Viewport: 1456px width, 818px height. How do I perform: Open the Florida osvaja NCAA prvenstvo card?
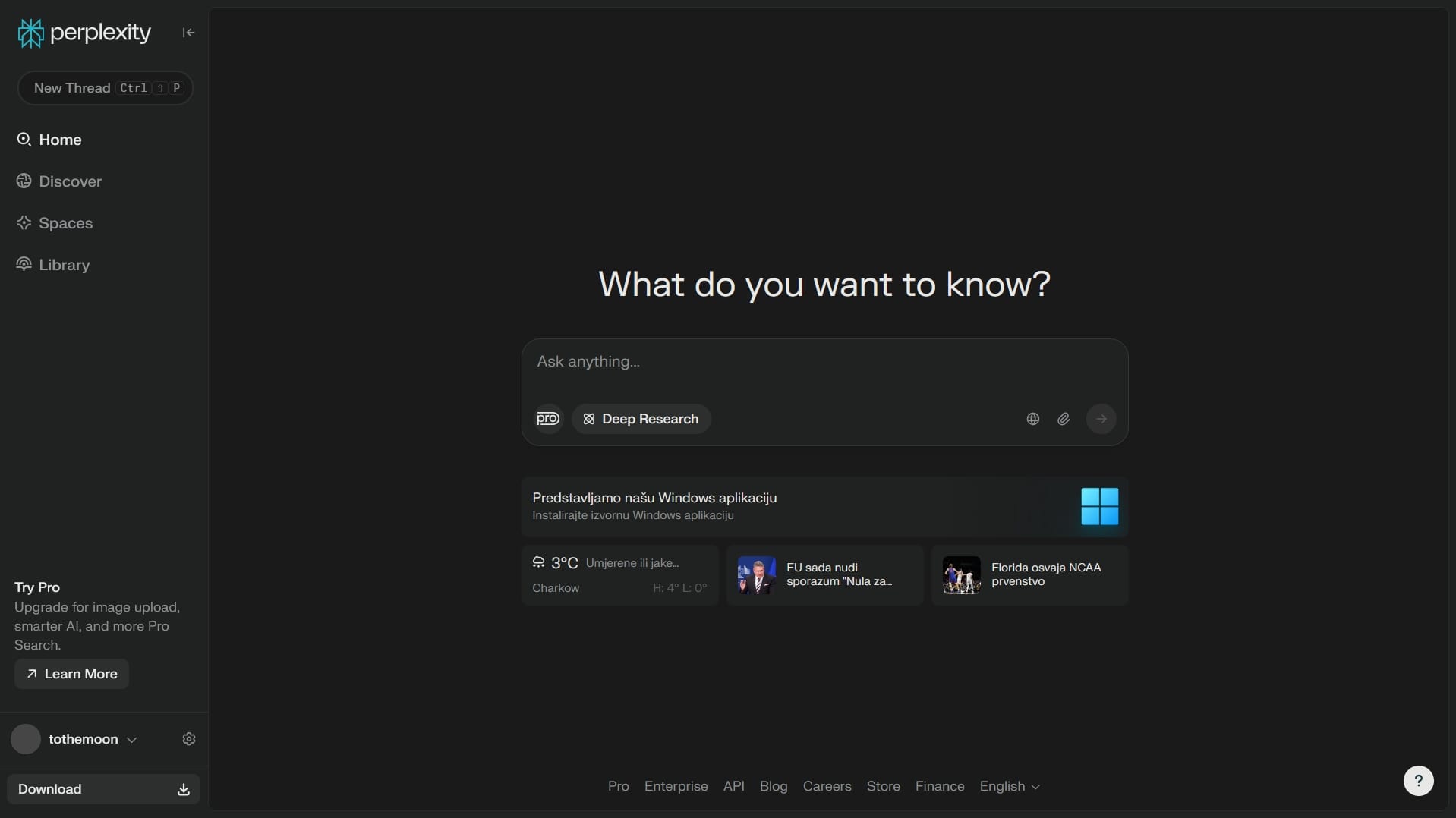click(1029, 575)
